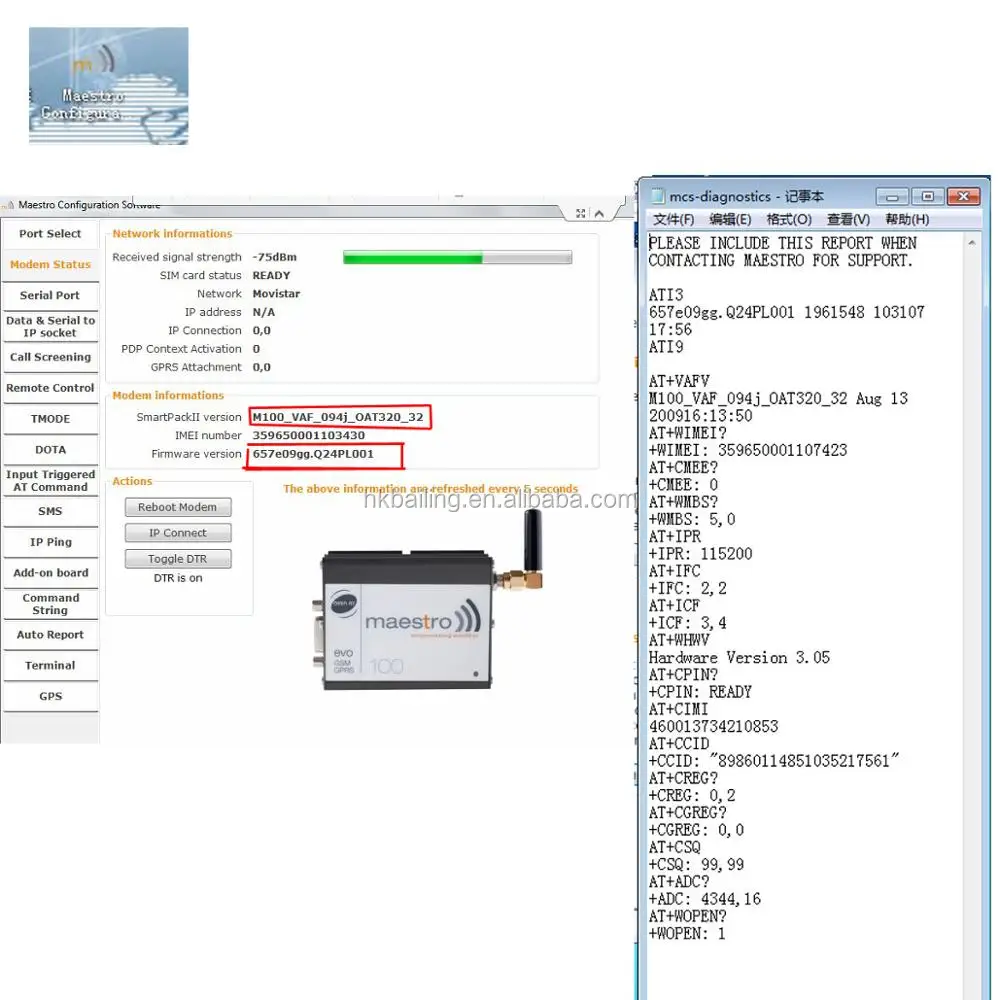Click the signal strength value -75dBm
Viewport: 1000px width, 1000px height.
tap(275, 258)
